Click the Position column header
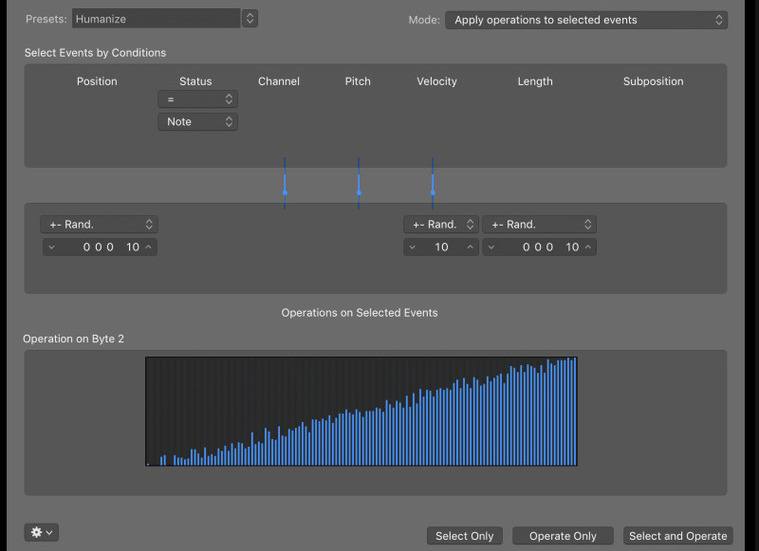This screenshot has height=551, width=759. tap(97, 81)
